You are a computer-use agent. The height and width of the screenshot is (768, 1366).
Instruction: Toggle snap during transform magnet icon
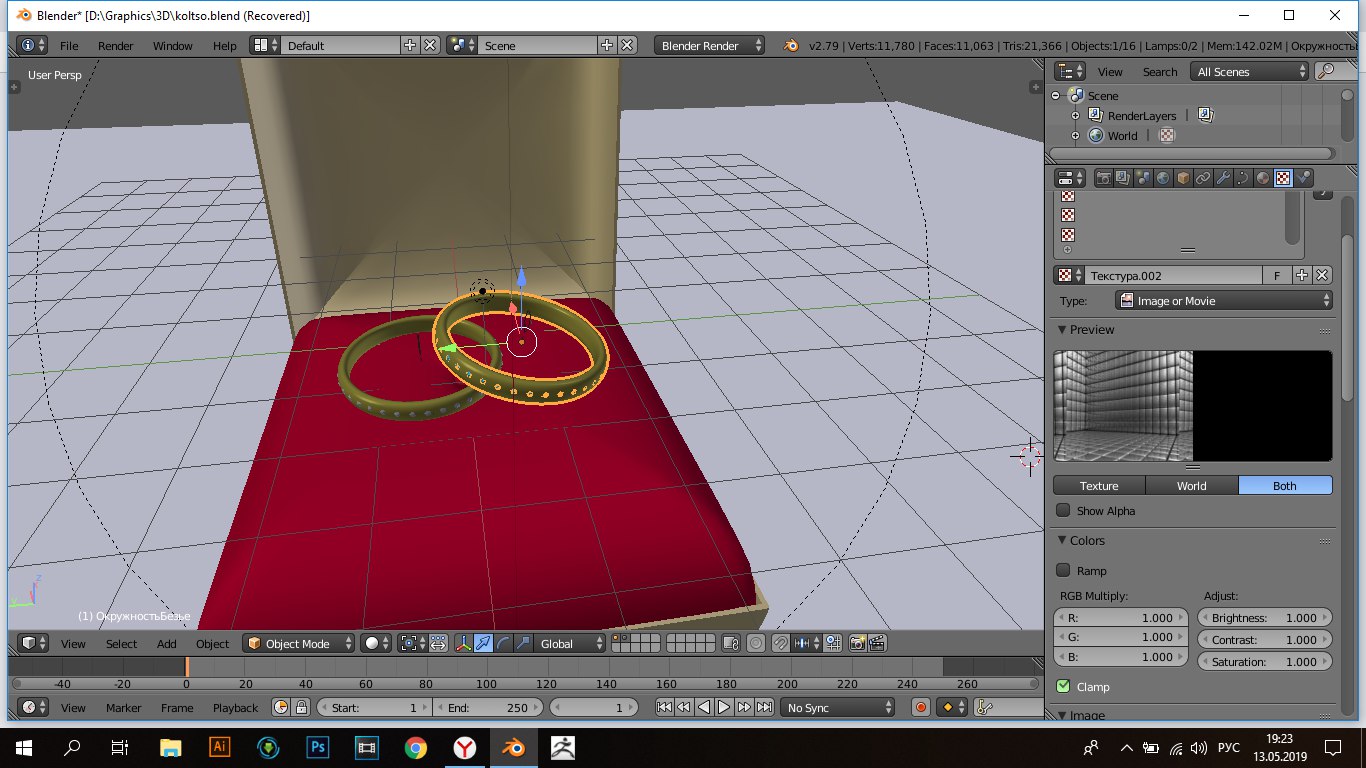[780, 643]
